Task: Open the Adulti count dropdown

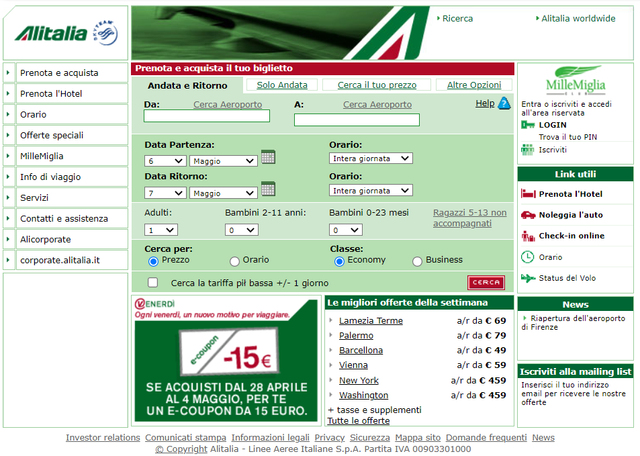Action: click(160, 230)
